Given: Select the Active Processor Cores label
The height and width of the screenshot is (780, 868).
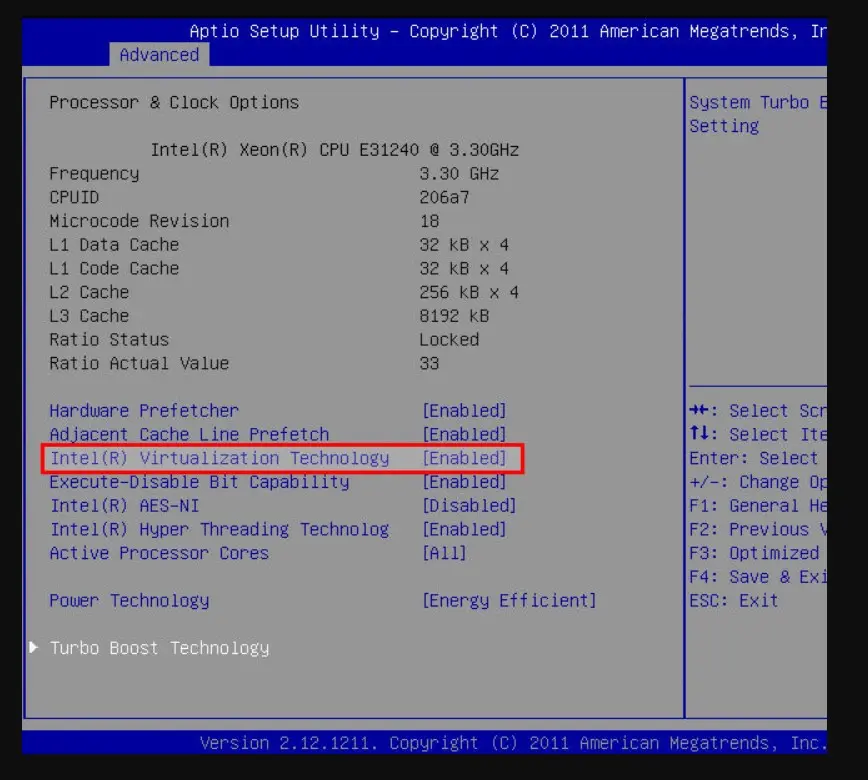Looking at the screenshot, I should click(159, 553).
